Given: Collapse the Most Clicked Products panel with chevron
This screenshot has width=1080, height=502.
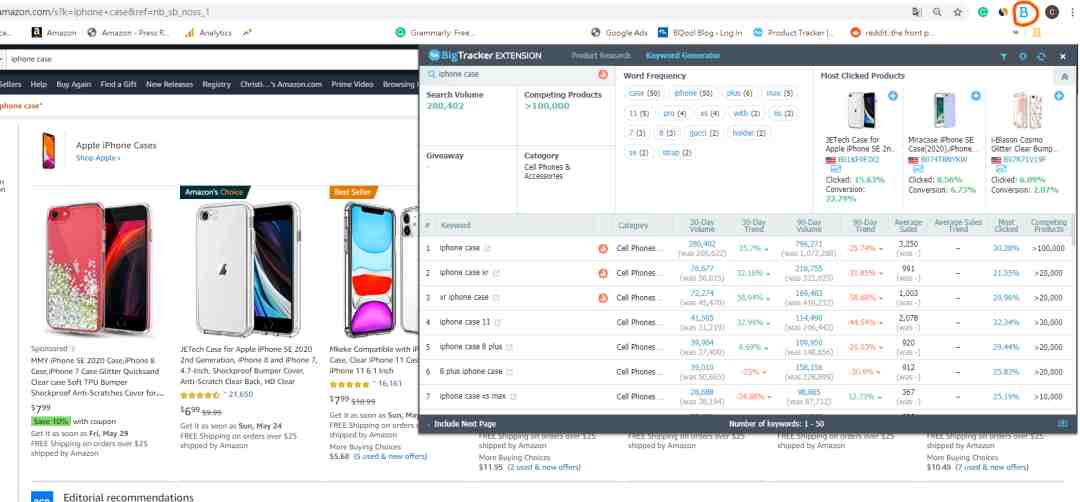Looking at the screenshot, I should pyautogui.click(x=1064, y=77).
